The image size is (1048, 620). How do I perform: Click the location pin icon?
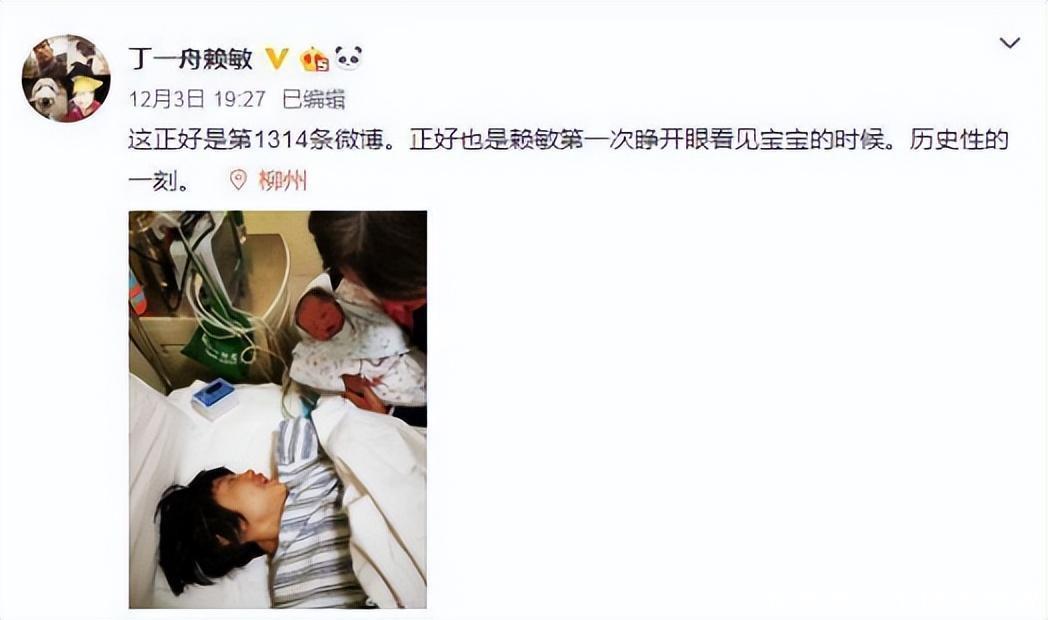click(238, 180)
